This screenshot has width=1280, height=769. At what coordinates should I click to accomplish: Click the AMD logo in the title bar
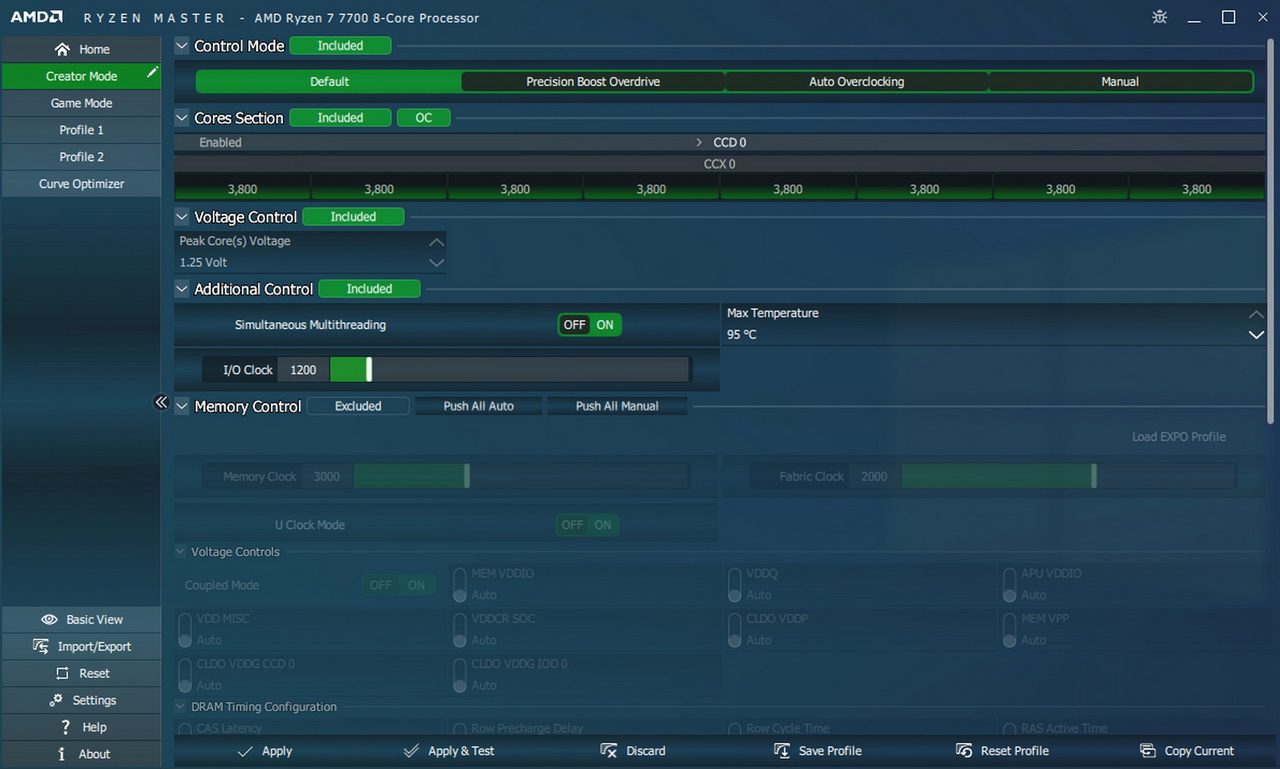(x=37, y=17)
